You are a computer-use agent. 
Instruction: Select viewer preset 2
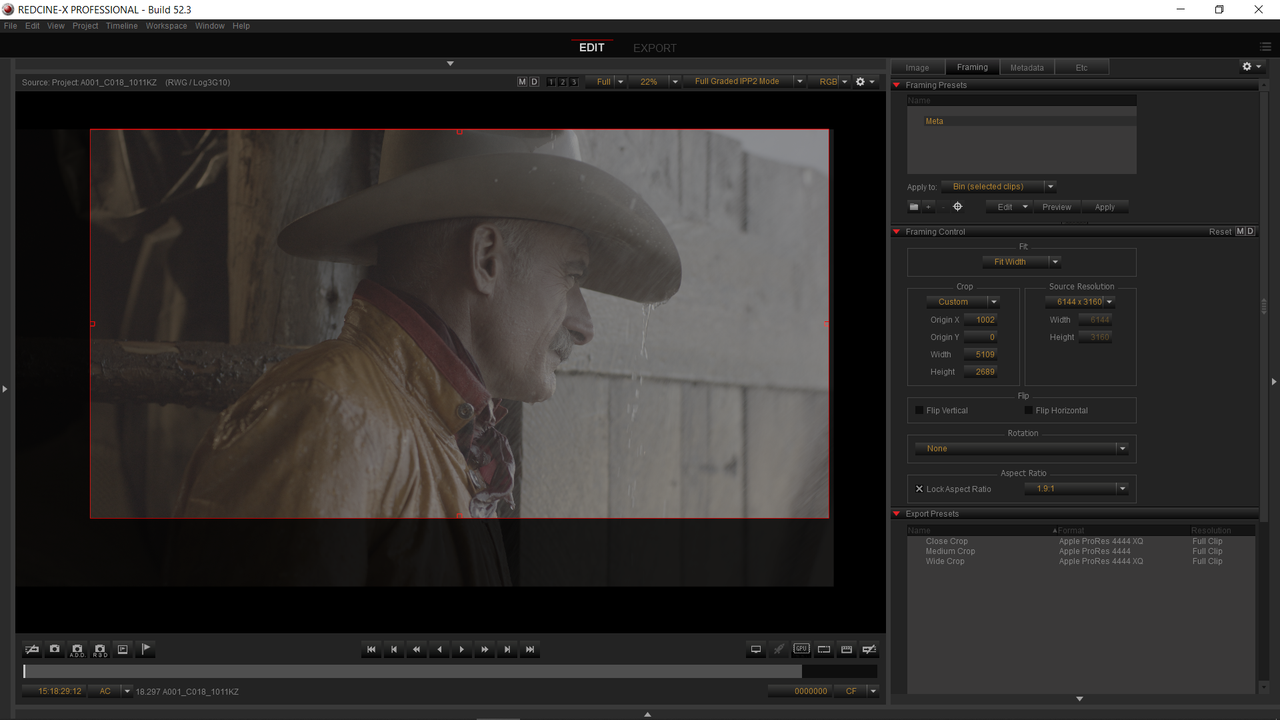coord(562,82)
